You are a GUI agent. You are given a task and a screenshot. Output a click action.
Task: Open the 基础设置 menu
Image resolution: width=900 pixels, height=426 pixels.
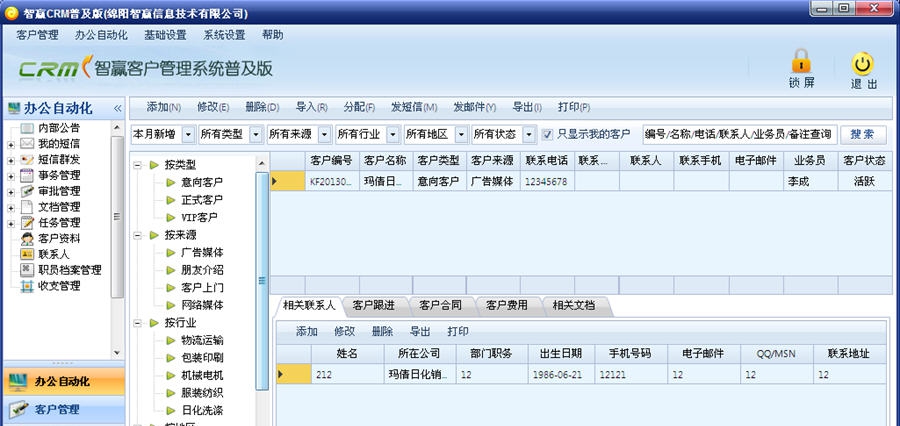165,34
